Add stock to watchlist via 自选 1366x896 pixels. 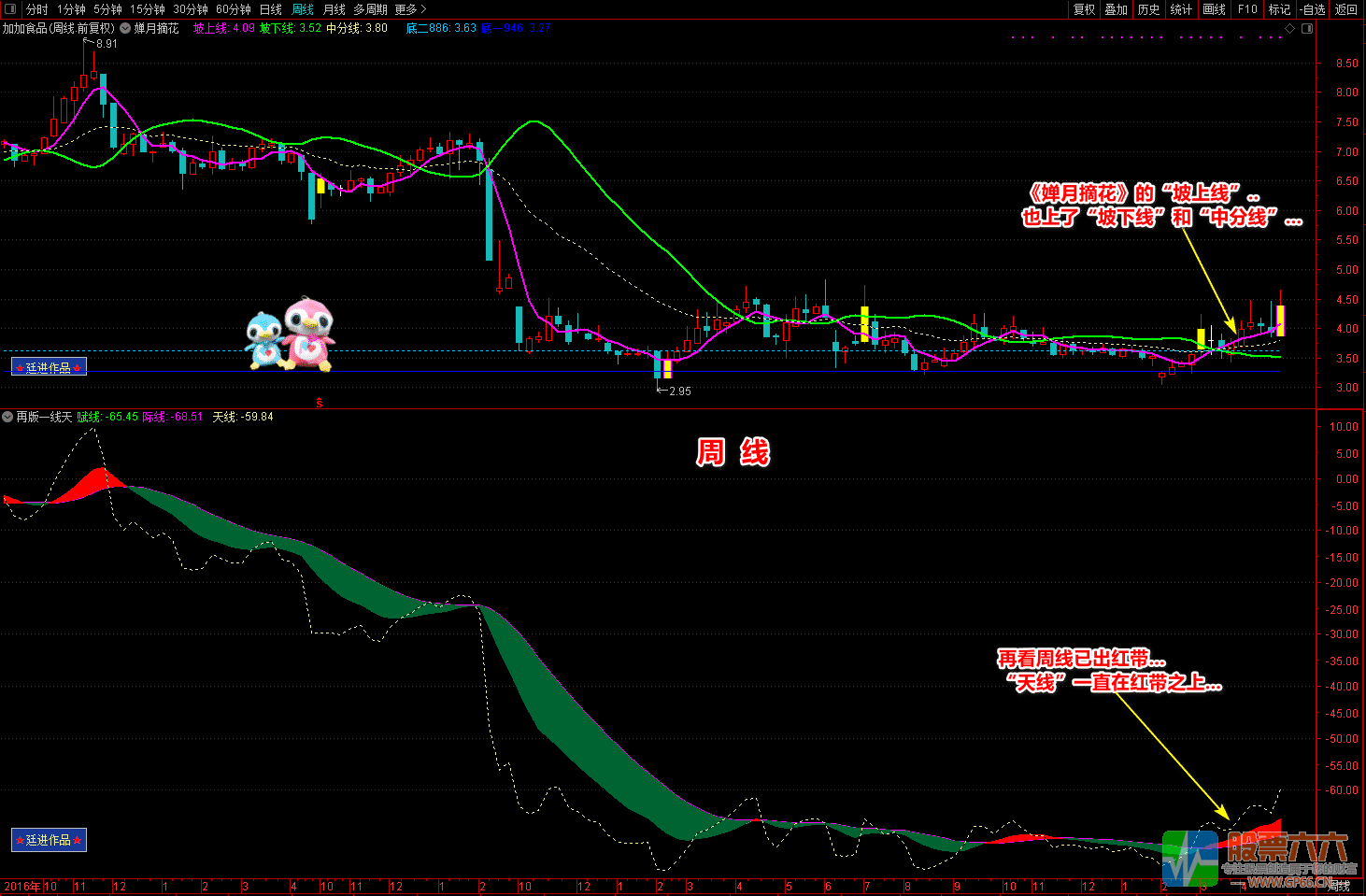coord(1313,9)
